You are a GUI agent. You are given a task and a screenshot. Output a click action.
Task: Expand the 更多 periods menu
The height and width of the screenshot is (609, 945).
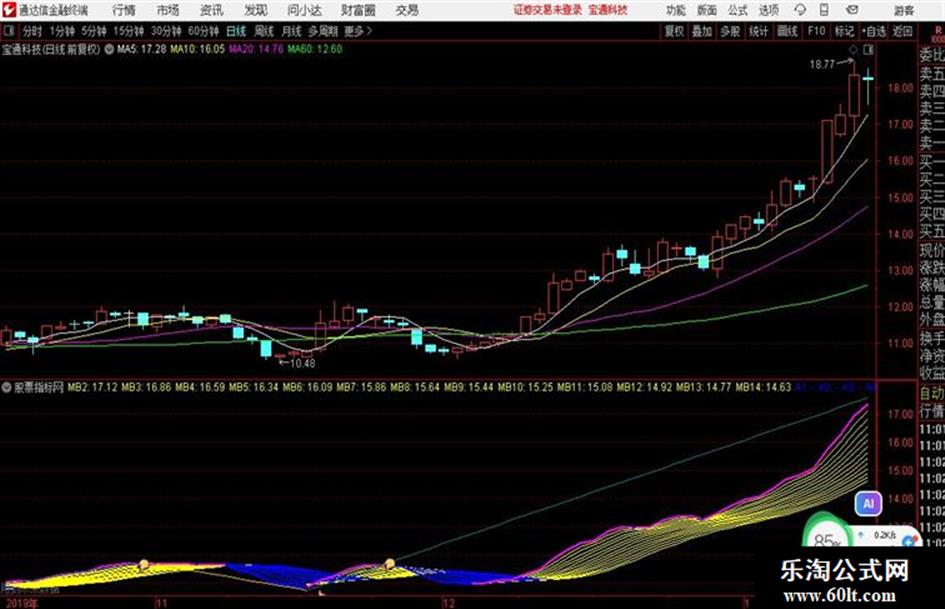(358, 31)
